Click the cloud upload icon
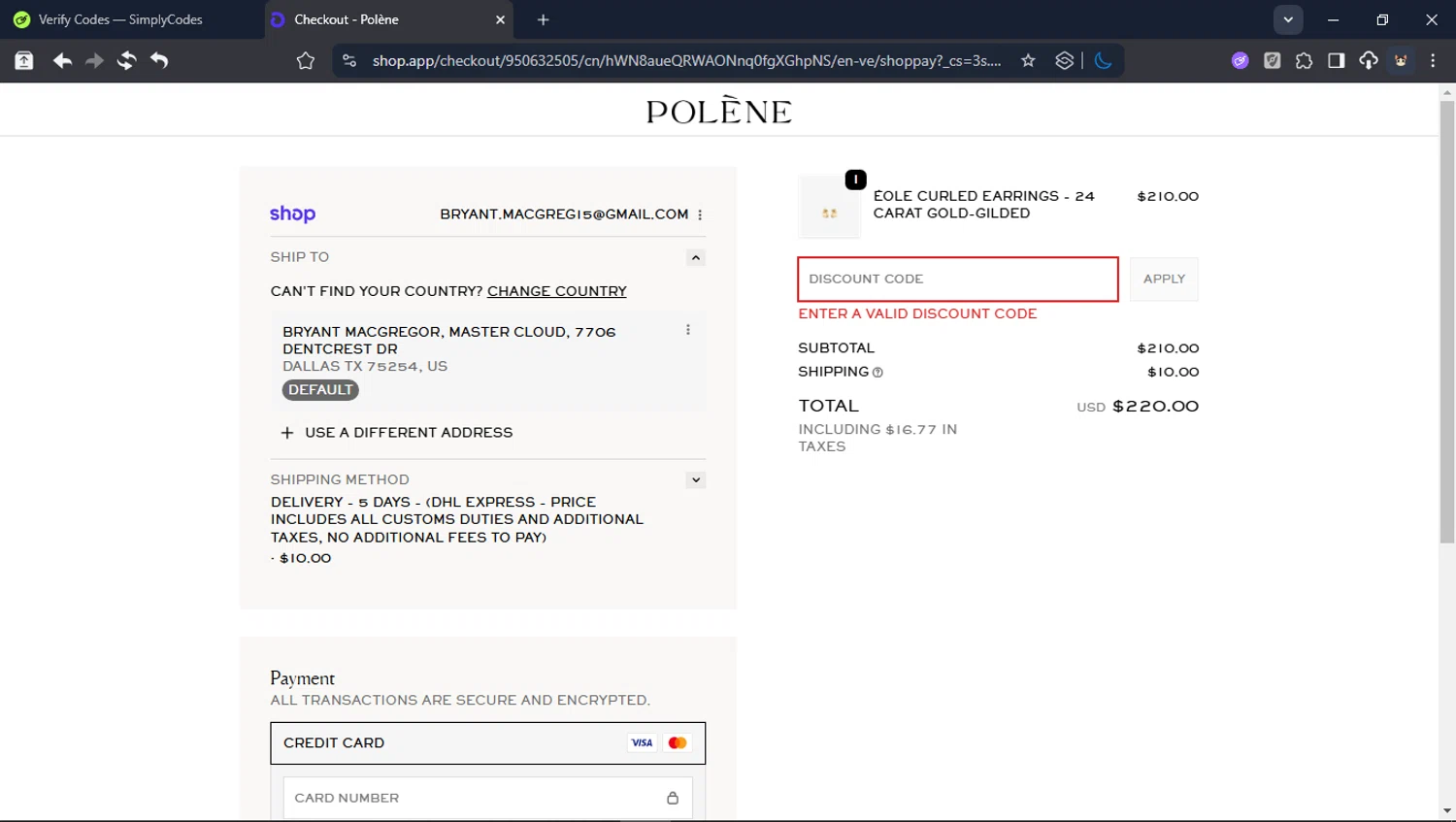 (x=1369, y=60)
